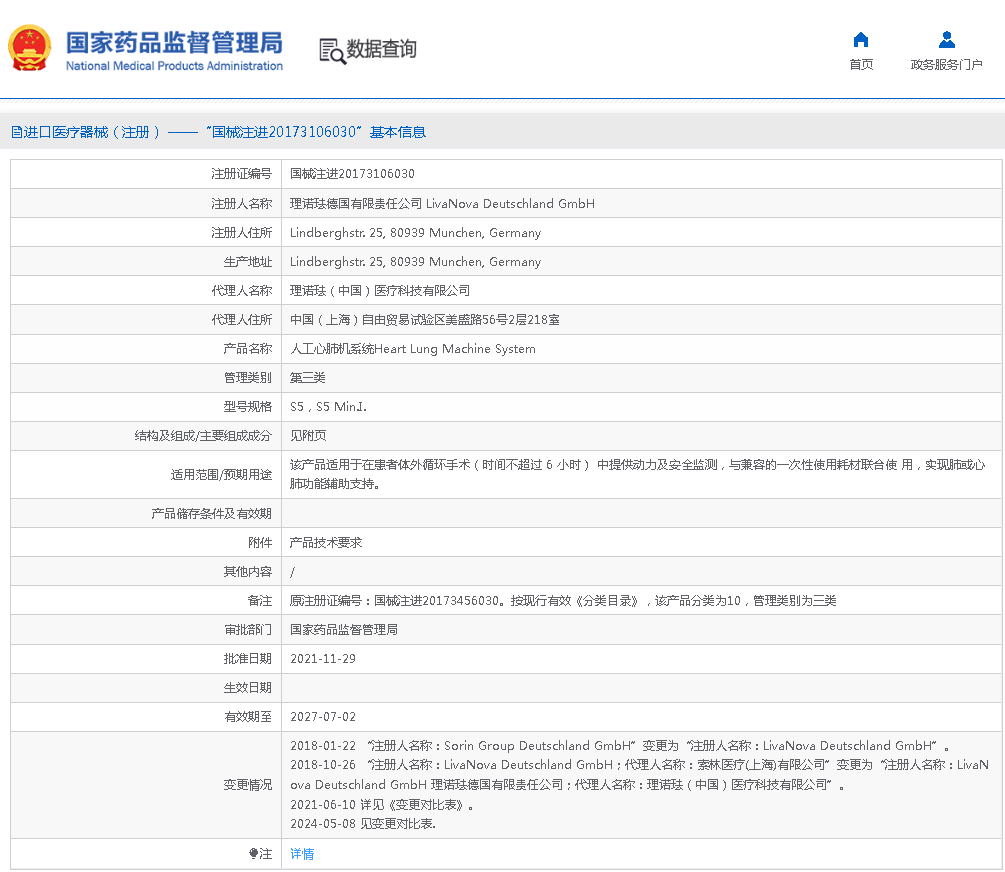Click the 国家药品监督管理局 title text
The image size is (1005, 872).
[x=174, y=43]
